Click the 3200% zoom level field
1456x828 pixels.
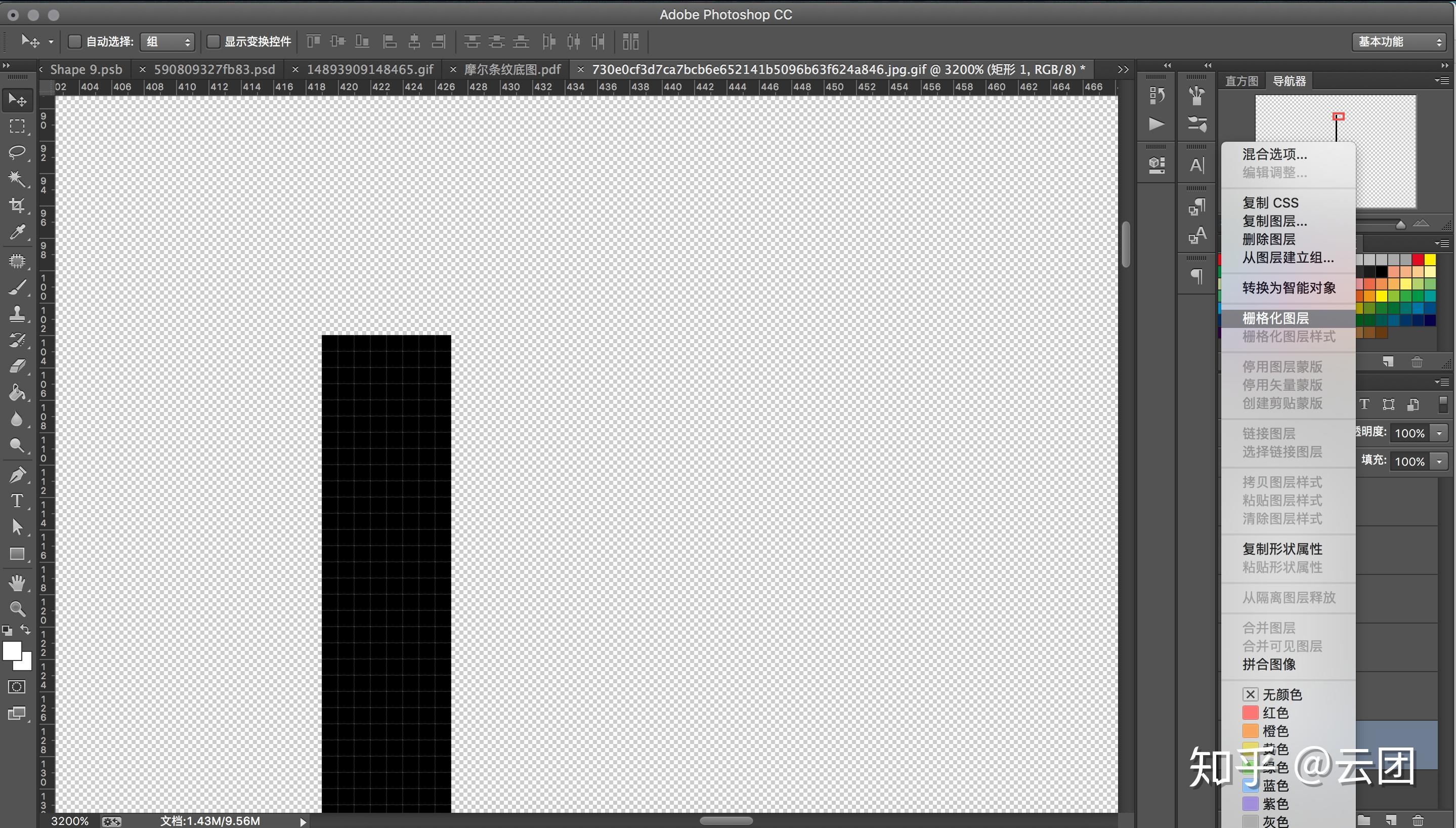pos(69,821)
